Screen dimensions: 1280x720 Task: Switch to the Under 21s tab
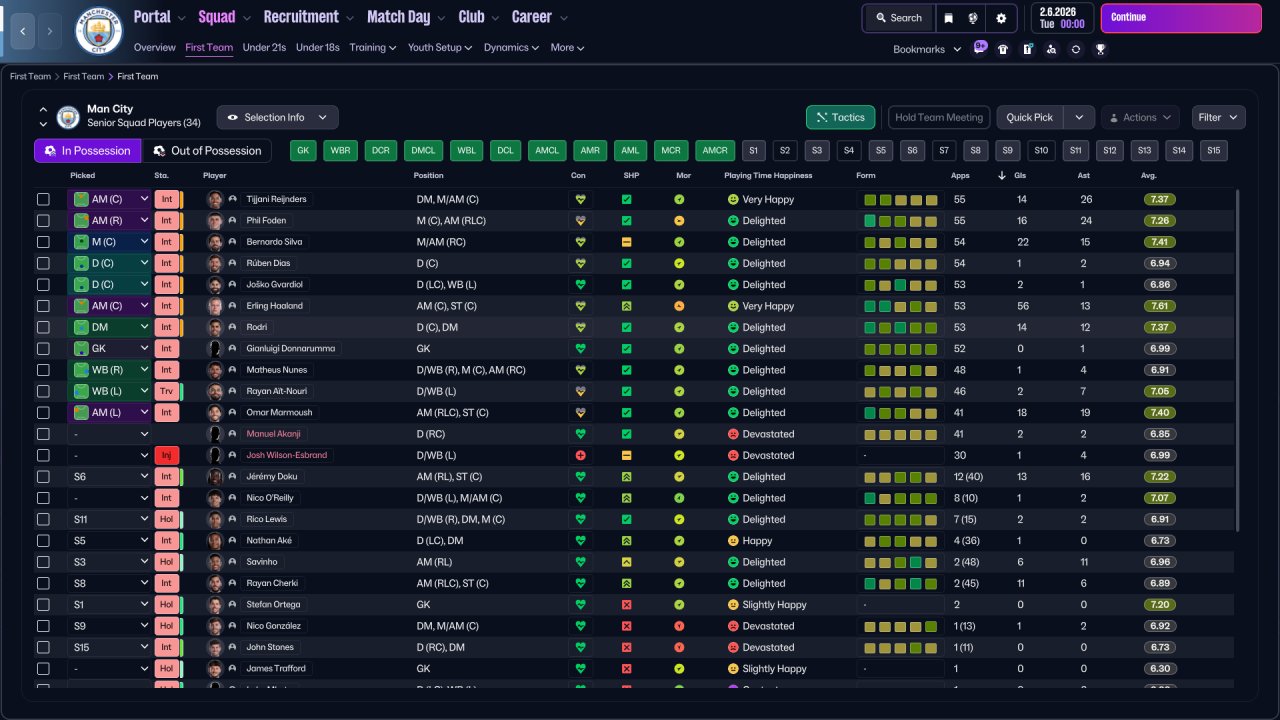coord(264,47)
